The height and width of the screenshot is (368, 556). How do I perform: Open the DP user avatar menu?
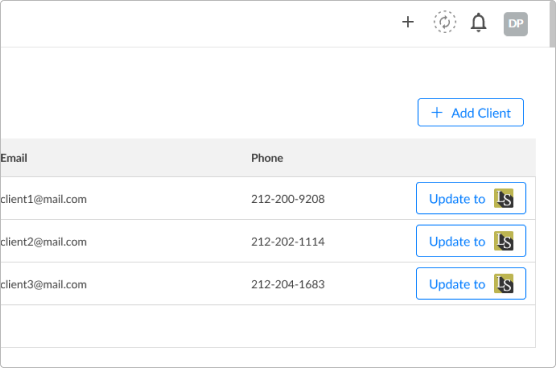[x=516, y=24]
